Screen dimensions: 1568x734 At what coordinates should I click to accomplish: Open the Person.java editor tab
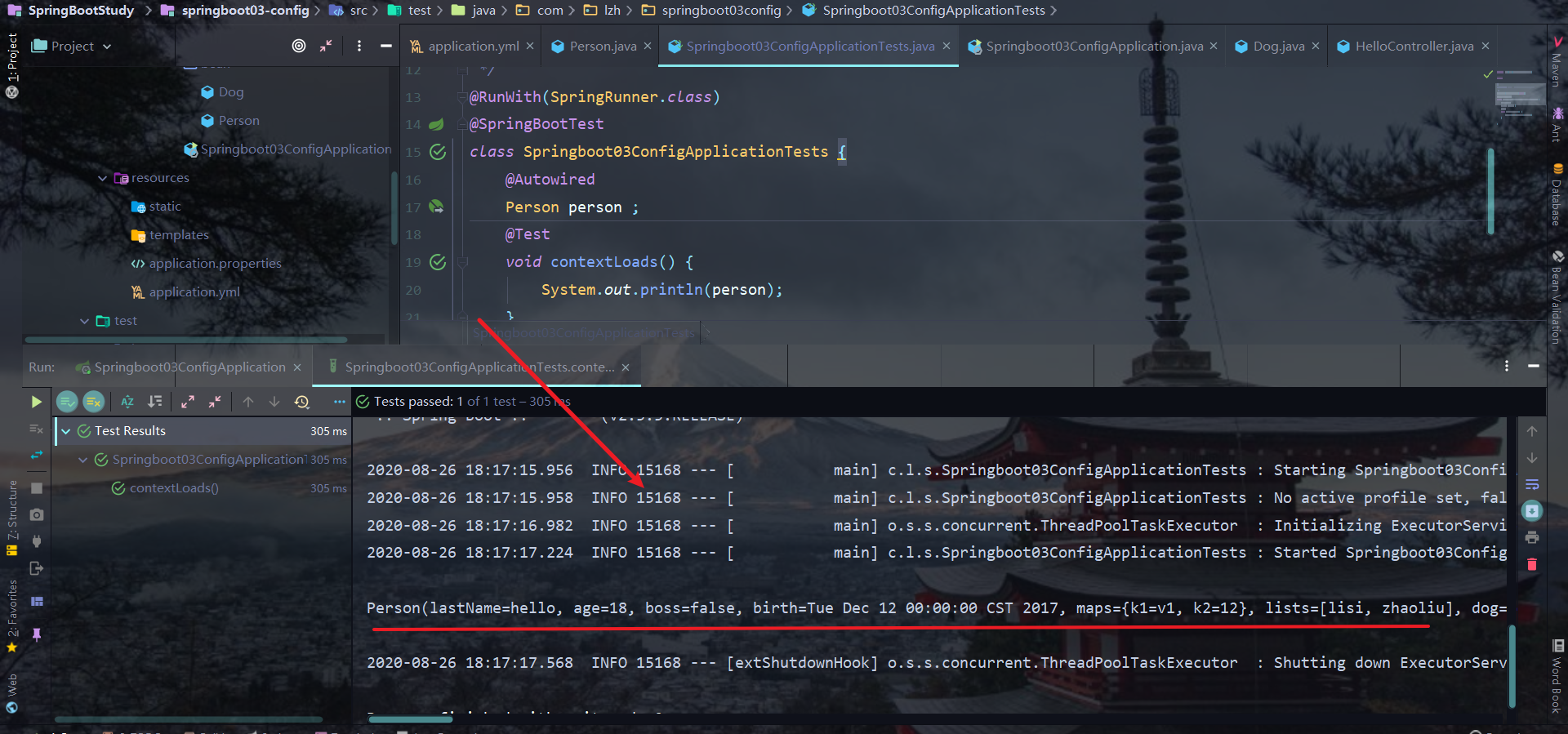(x=603, y=47)
